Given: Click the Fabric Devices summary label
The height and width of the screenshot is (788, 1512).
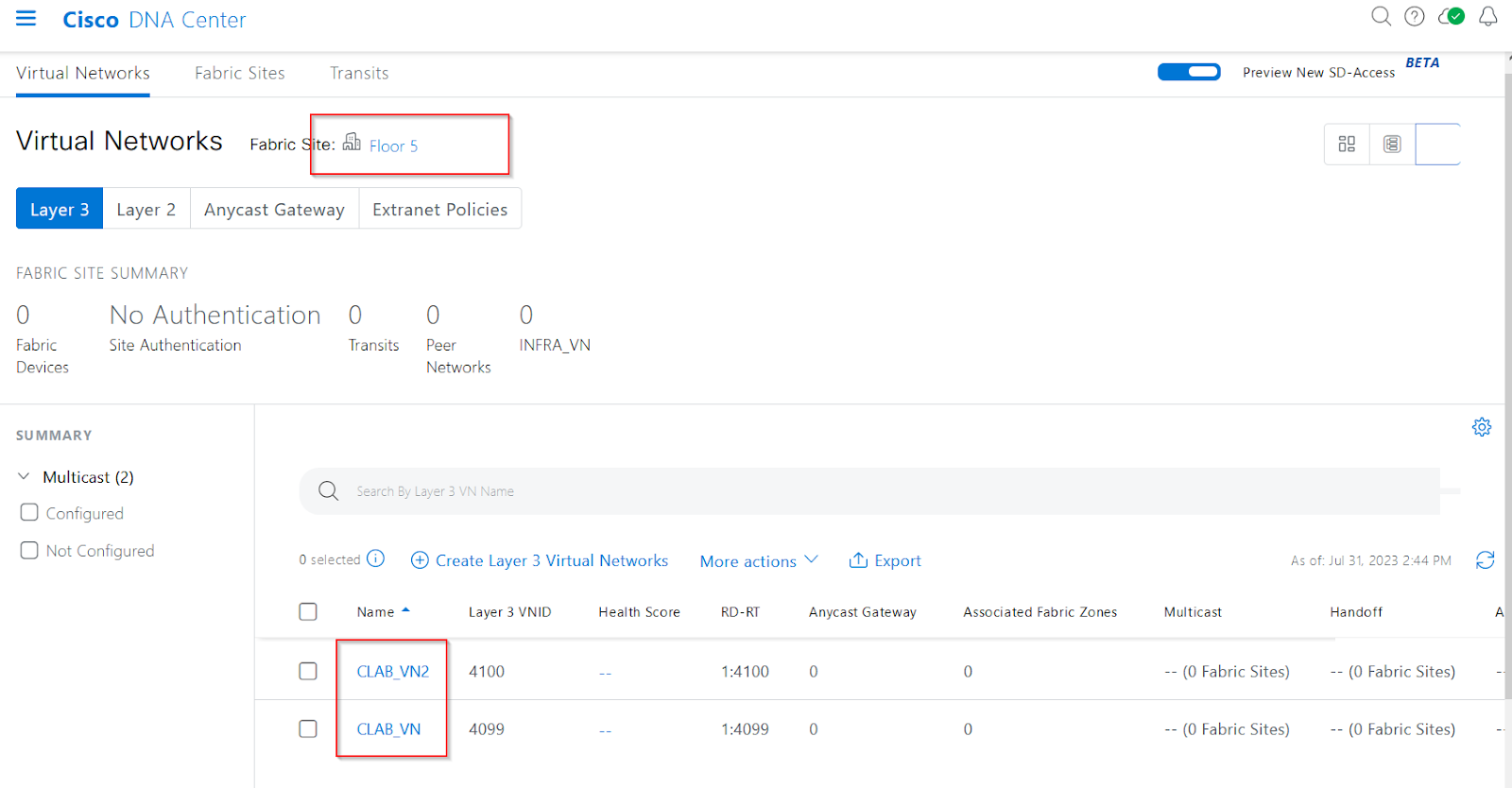Looking at the screenshot, I should [x=43, y=356].
